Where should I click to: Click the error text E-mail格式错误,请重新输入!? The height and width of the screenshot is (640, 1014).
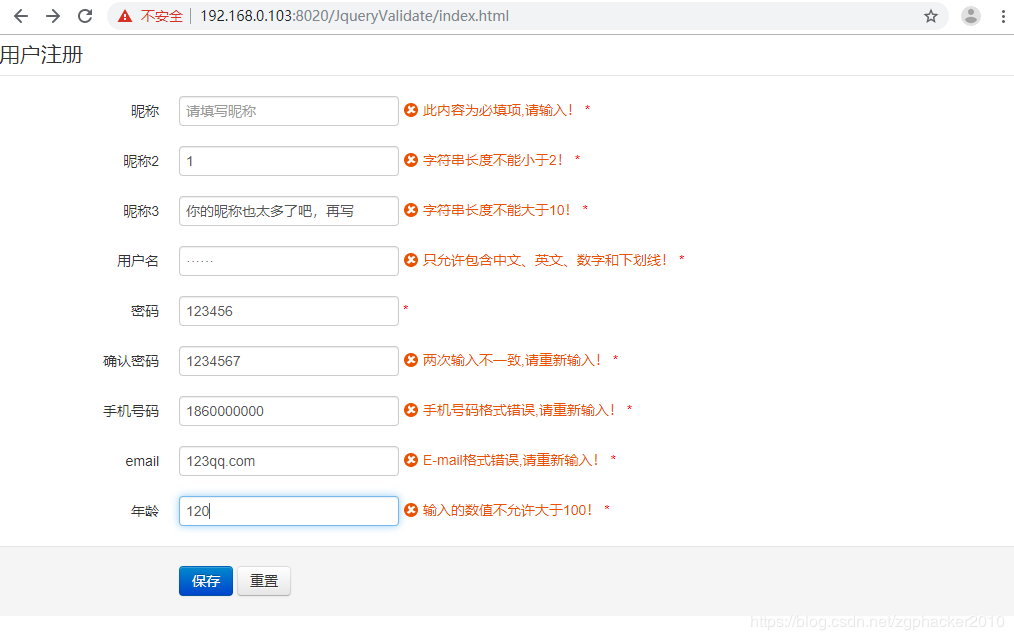pos(511,460)
